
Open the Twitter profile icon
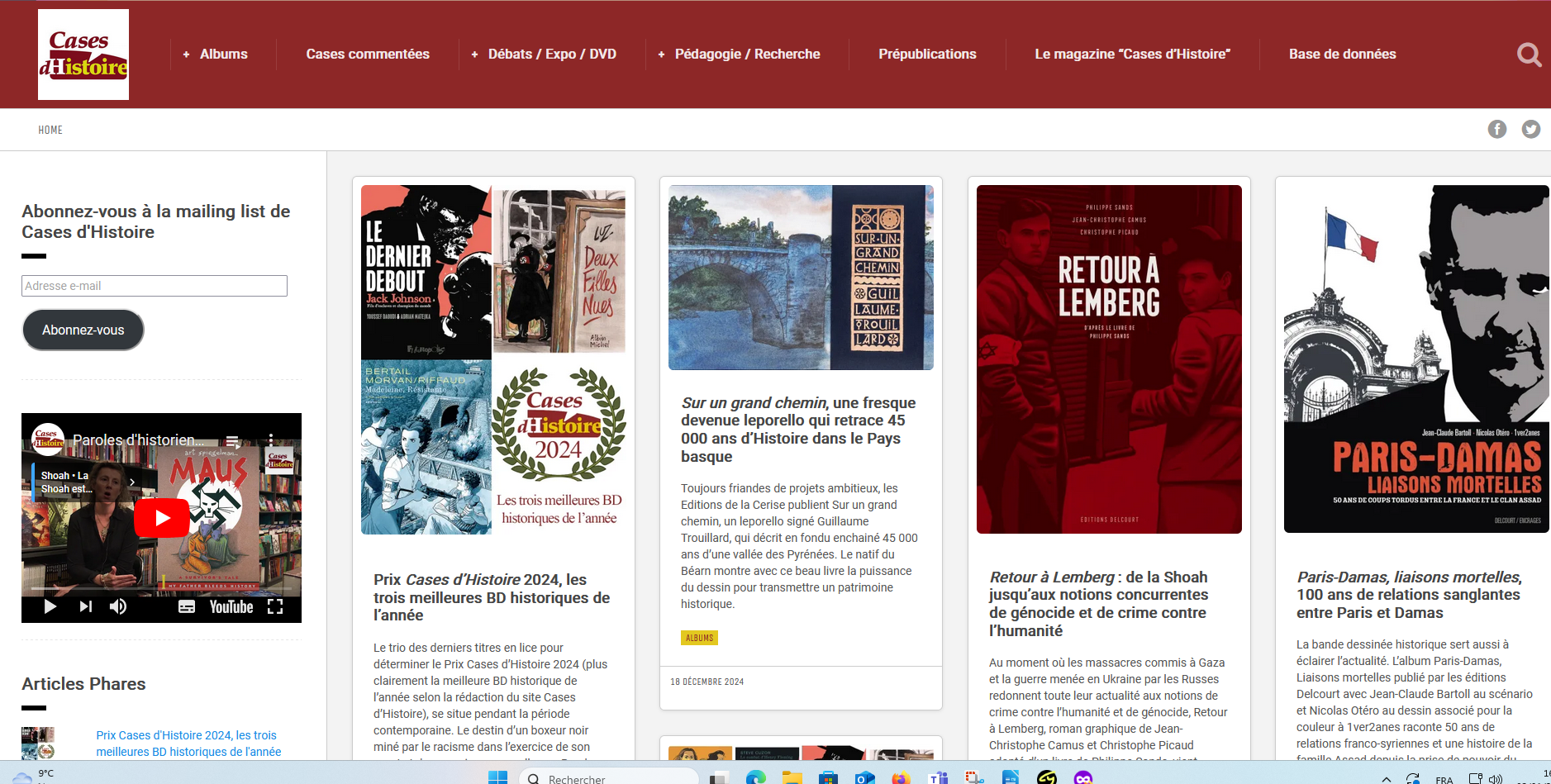tap(1531, 129)
